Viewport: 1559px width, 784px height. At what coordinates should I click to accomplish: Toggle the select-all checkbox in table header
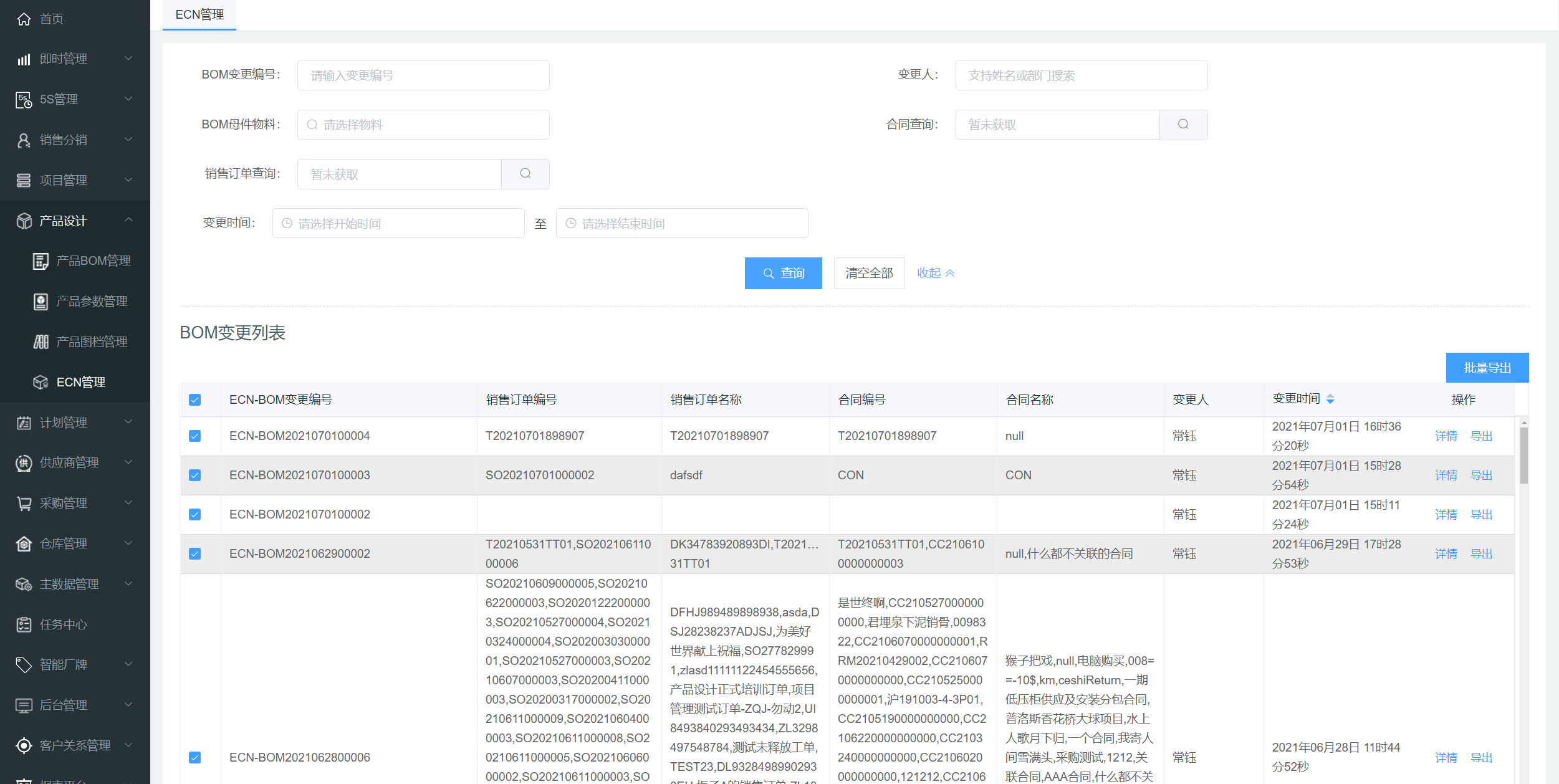point(195,400)
